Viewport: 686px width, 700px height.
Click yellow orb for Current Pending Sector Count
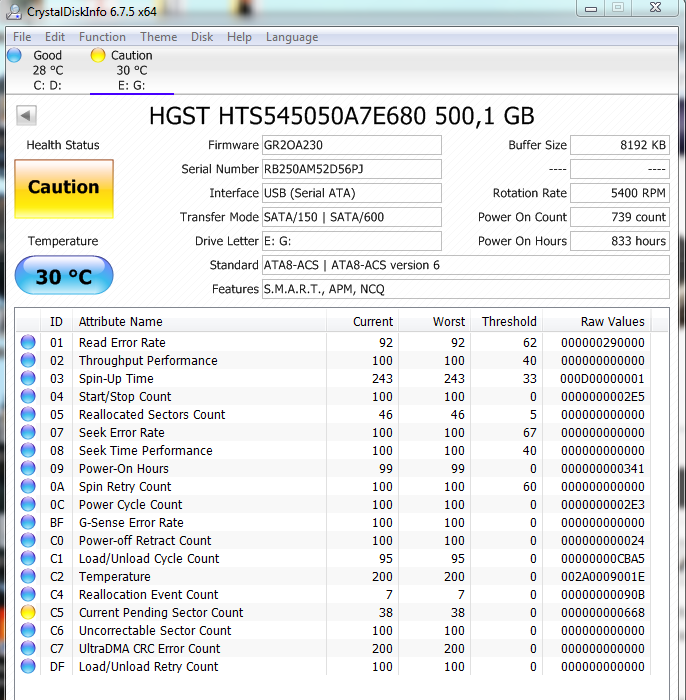[28, 612]
